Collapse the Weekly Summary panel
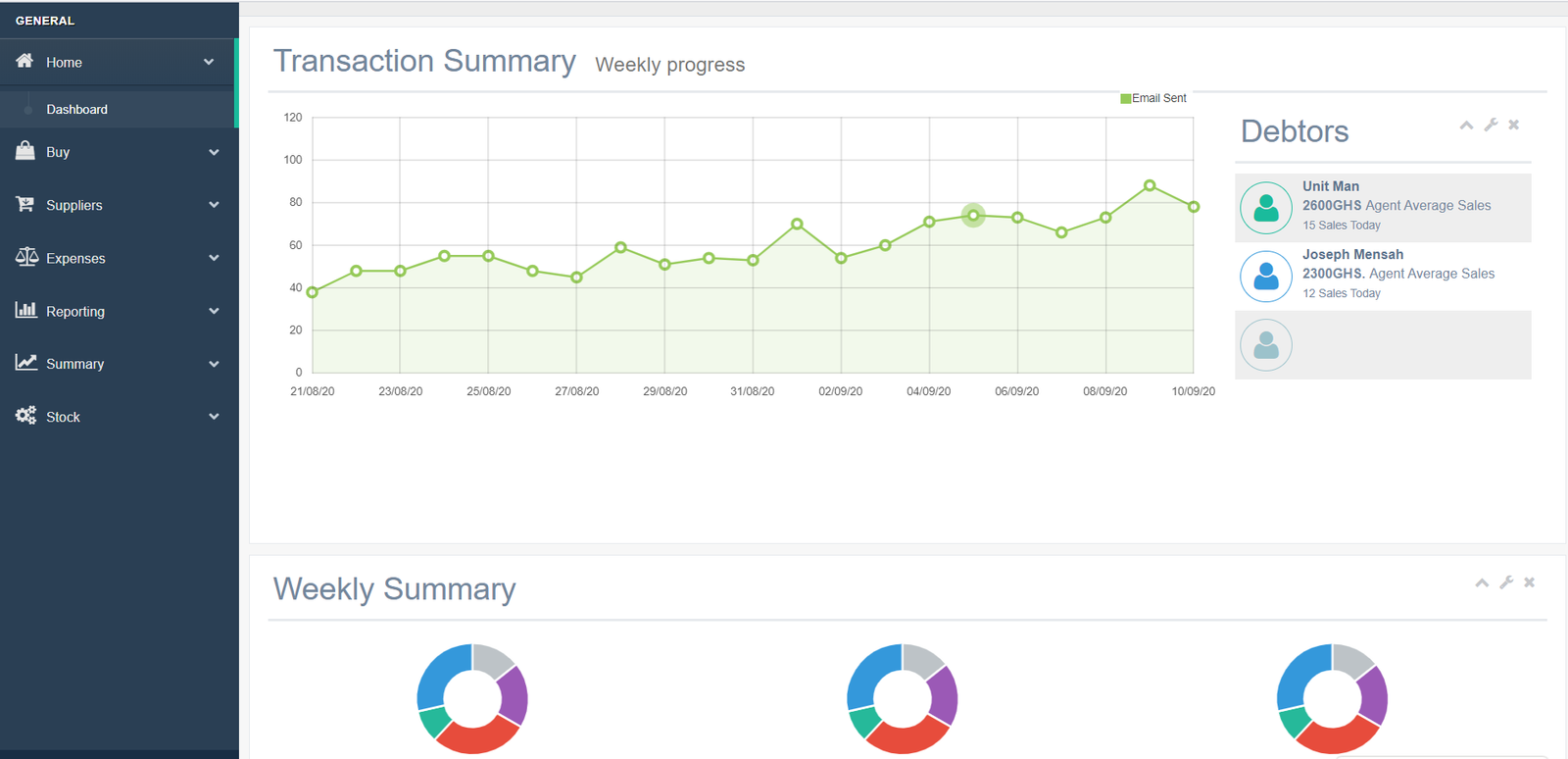This screenshot has width=1568, height=759. click(1482, 582)
